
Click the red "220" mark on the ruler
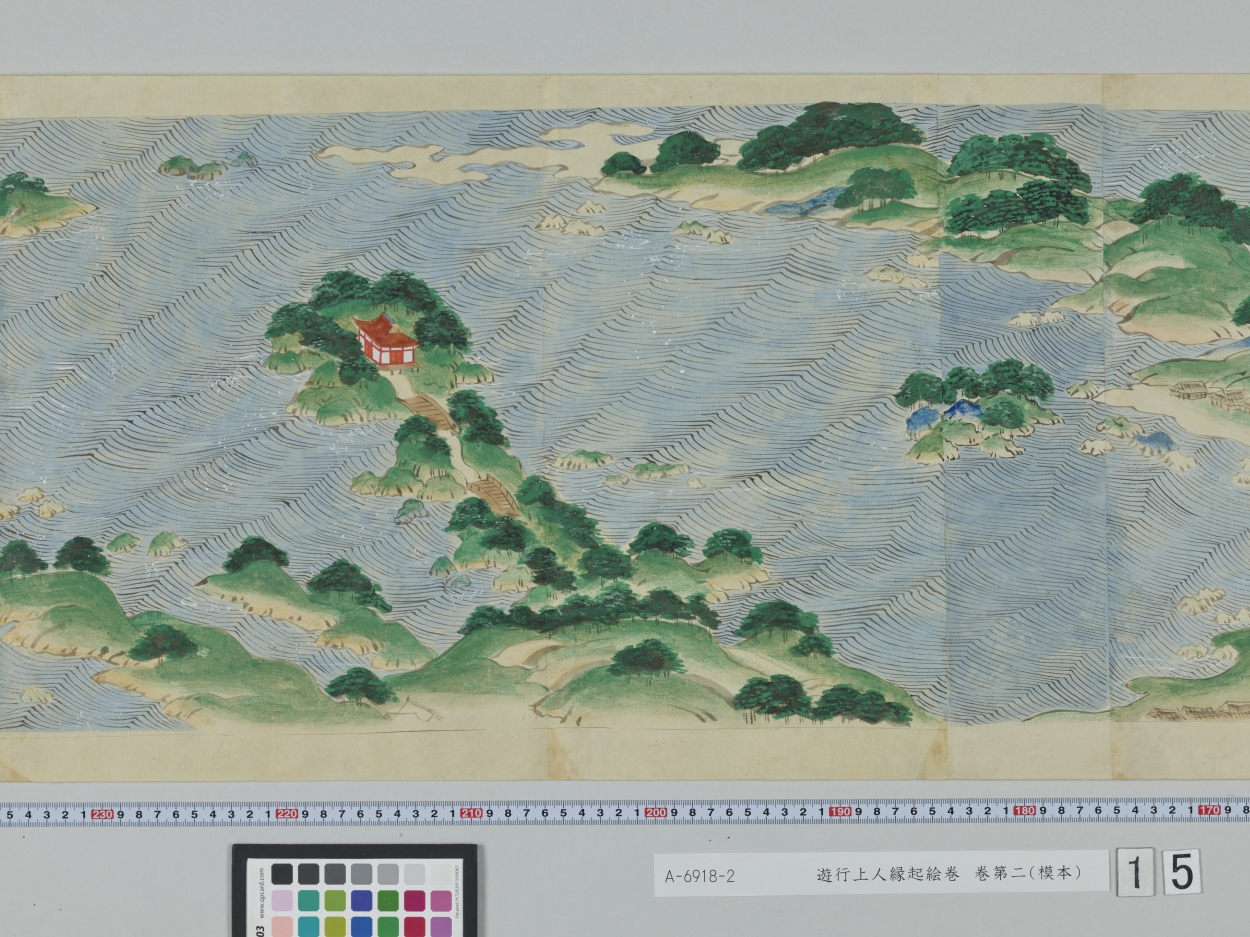pyautogui.click(x=286, y=813)
